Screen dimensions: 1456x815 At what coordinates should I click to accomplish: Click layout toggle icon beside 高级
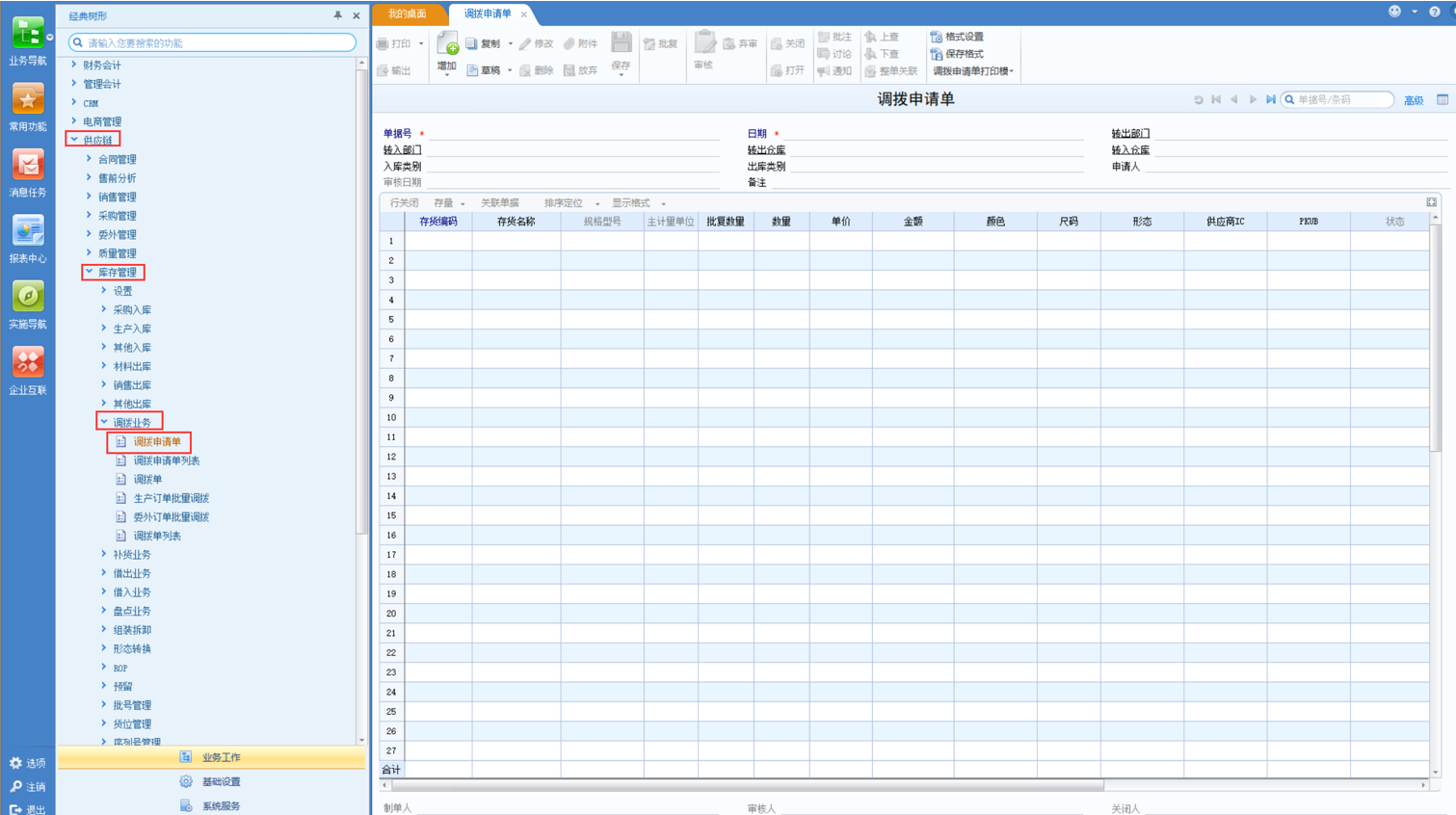pos(1443,99)
